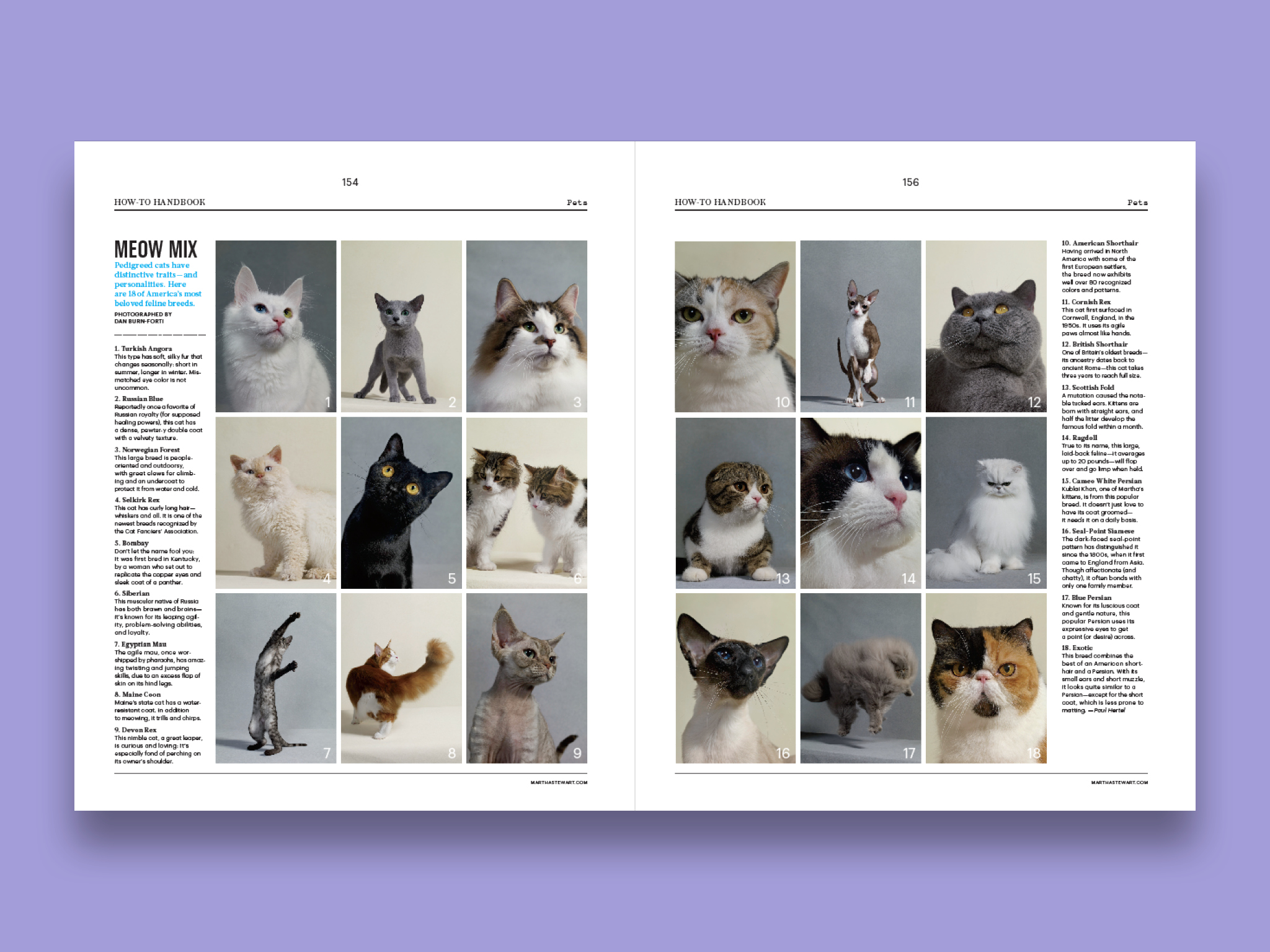The image size is (1270, 952).
Task: Select the Russian Blue cat photo numbered 2
Action: pyautogui.click(x=401, y=326)
